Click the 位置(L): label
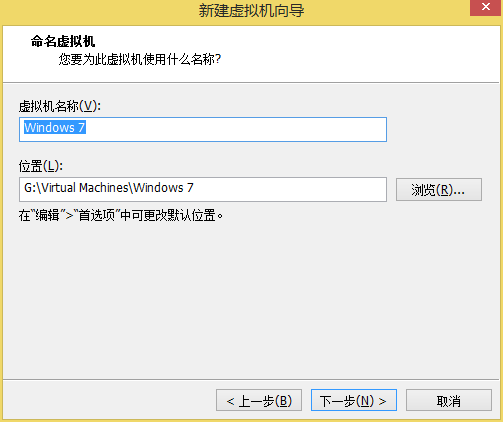503x422 pixels. 41,166
